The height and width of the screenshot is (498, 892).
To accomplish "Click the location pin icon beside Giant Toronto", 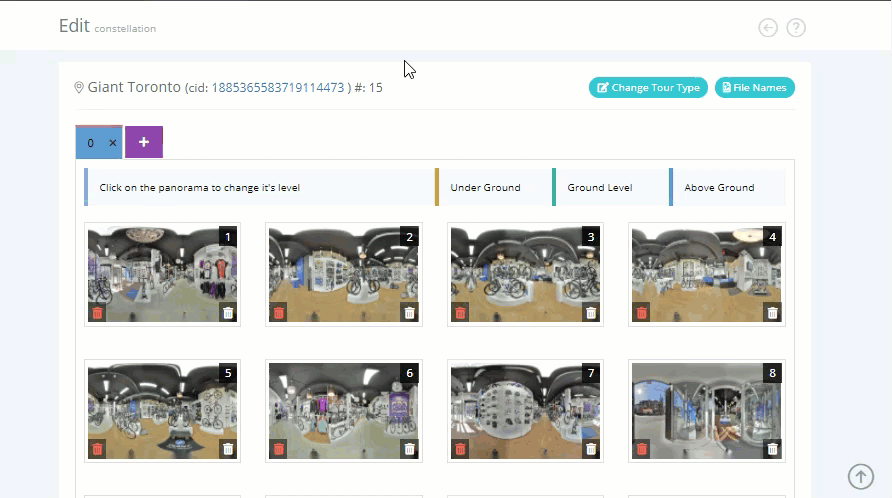I will point(79,87).
